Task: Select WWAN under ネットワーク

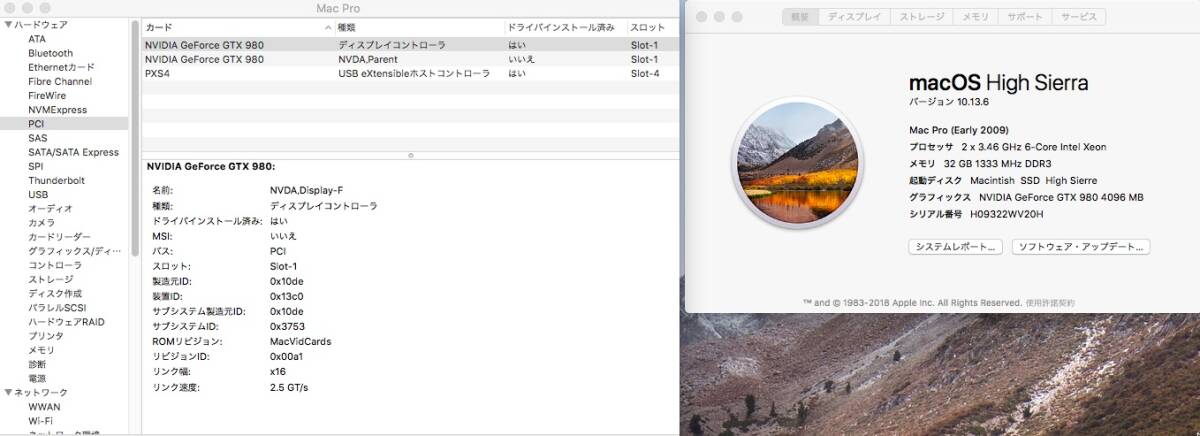Action: point(44,407)
